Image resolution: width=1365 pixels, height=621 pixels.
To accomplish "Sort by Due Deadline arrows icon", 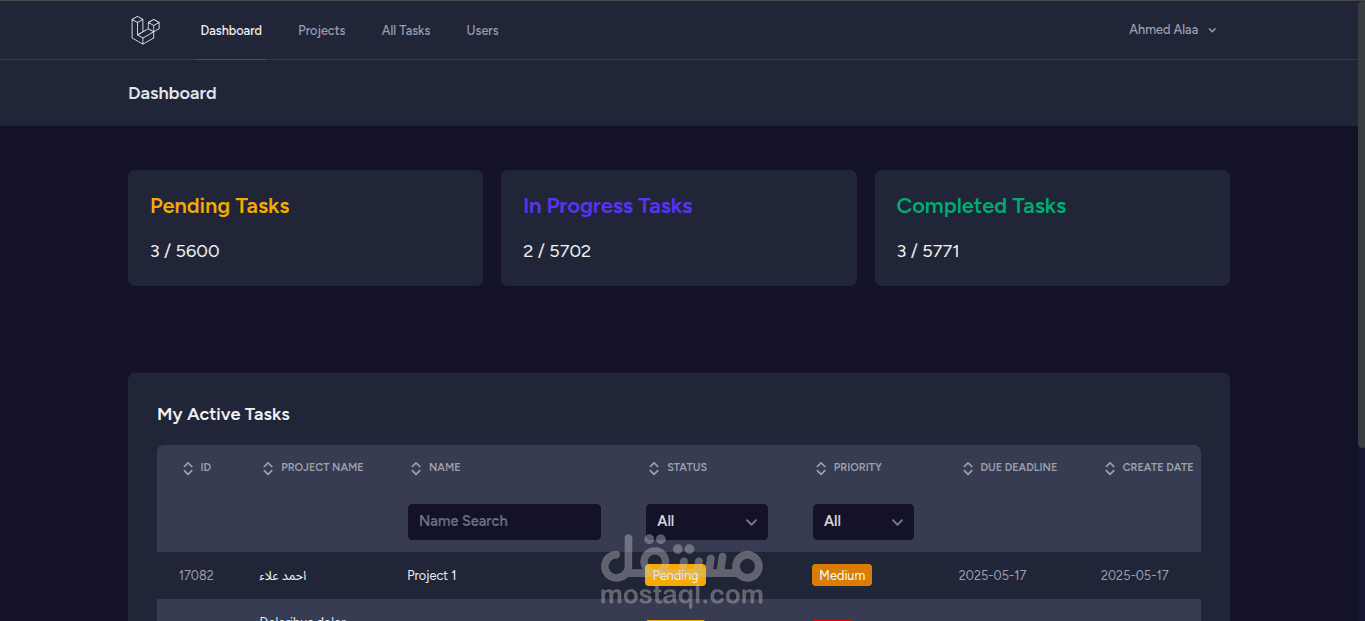I will 968,468.
